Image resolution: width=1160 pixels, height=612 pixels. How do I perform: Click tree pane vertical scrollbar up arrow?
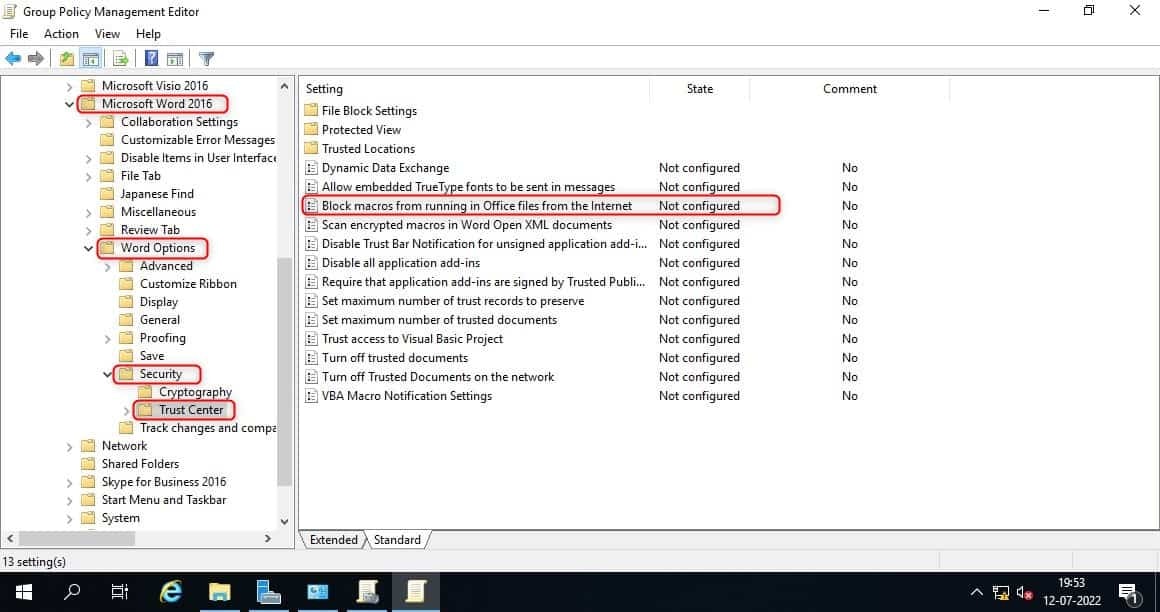(285, 86)
